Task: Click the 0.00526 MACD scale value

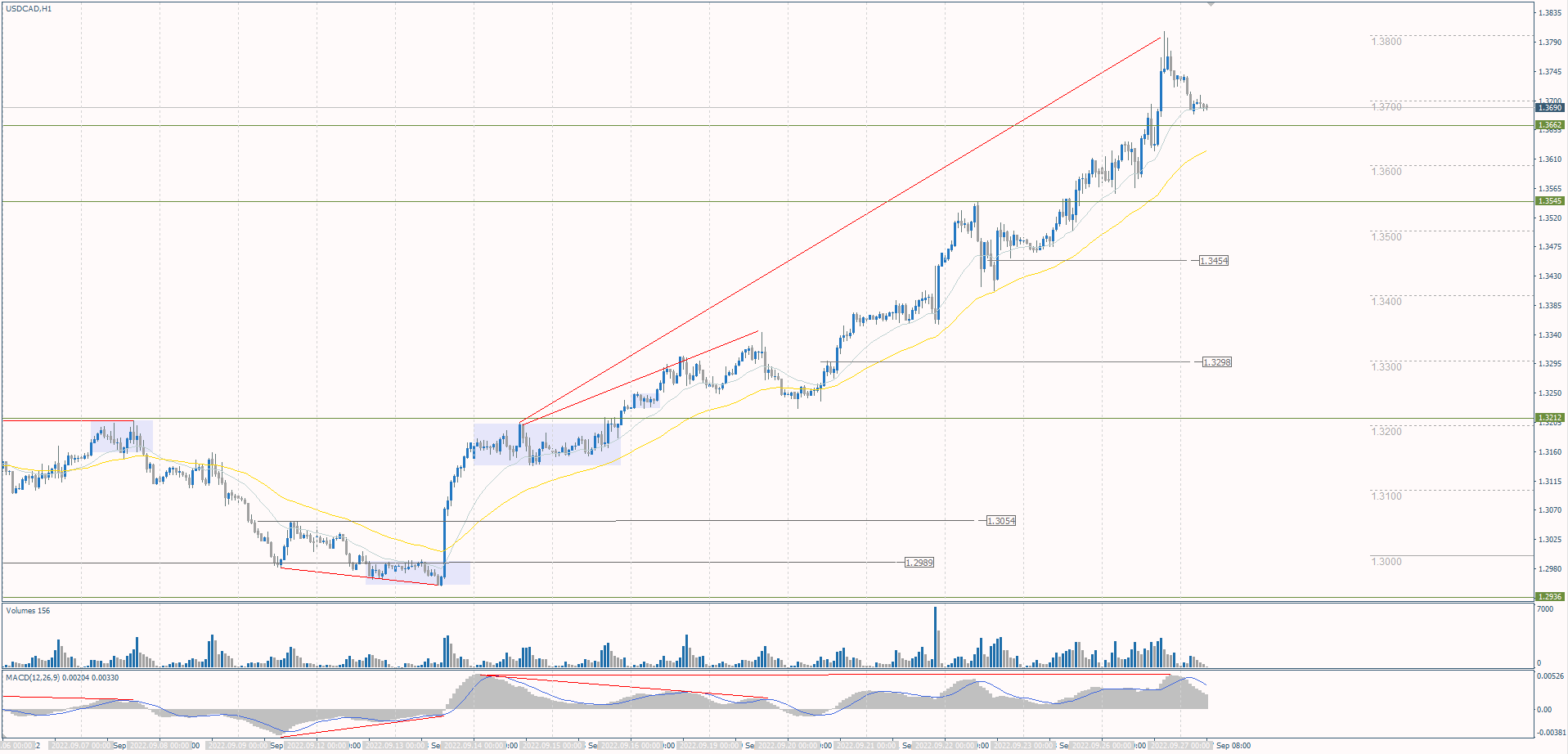Action: (1551, 677)
